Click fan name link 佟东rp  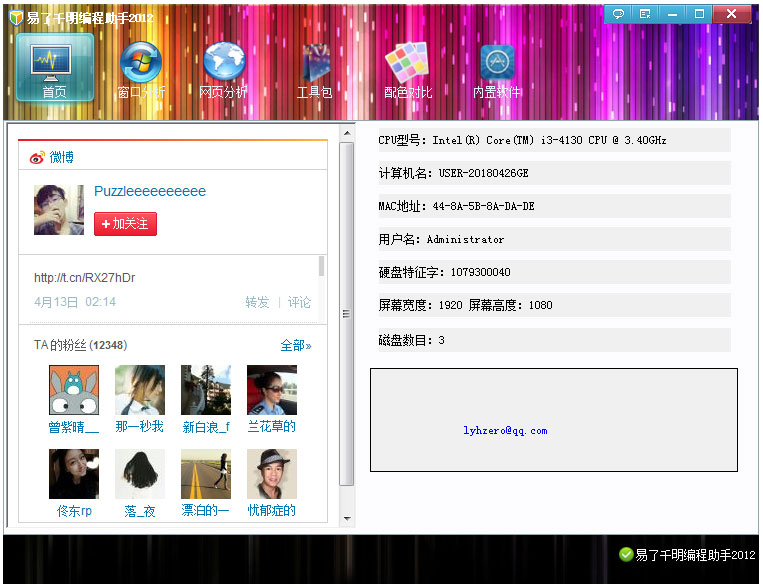(74, 511)
